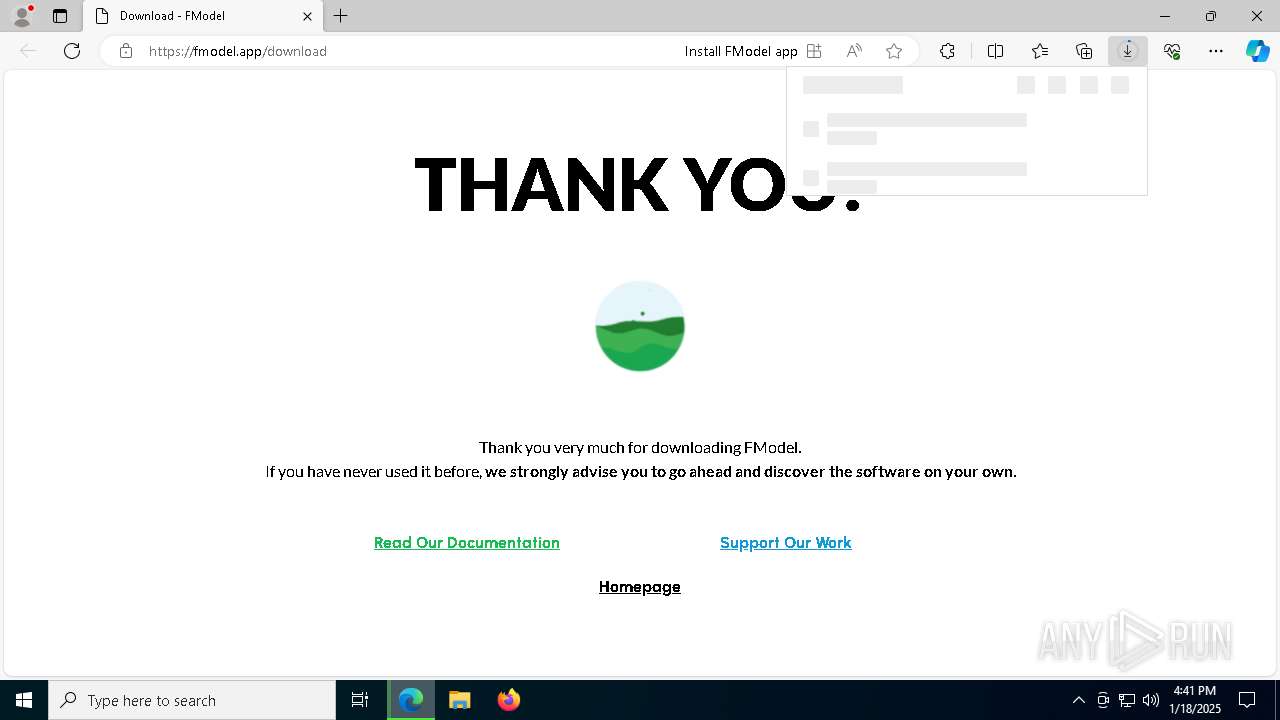The image size is (1280, 720).
Task: Open Read Our Documentation link
Action: point(467,543)
